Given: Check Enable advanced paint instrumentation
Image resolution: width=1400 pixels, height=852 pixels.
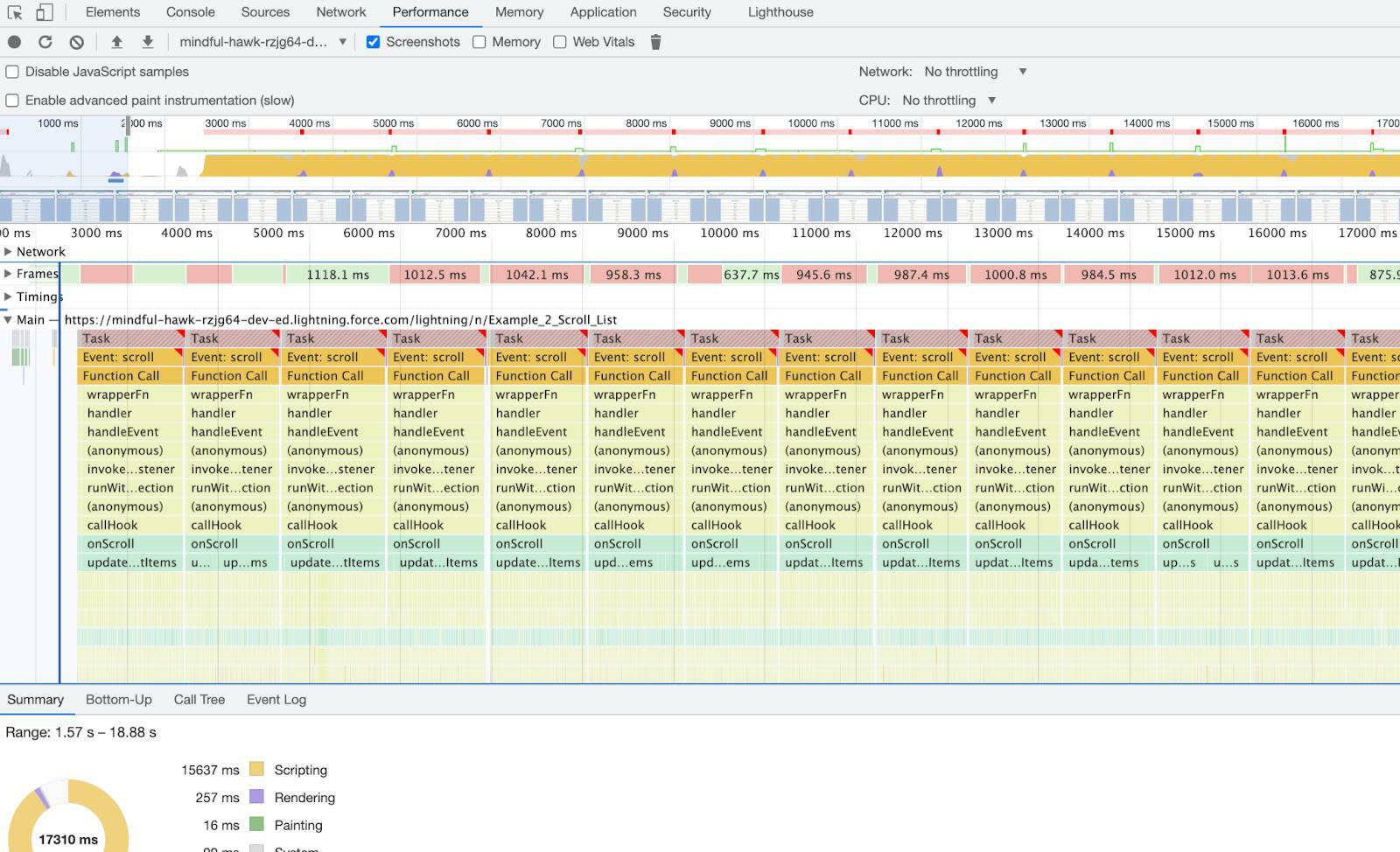Looking at the screenshot, I should coord(12,101).
